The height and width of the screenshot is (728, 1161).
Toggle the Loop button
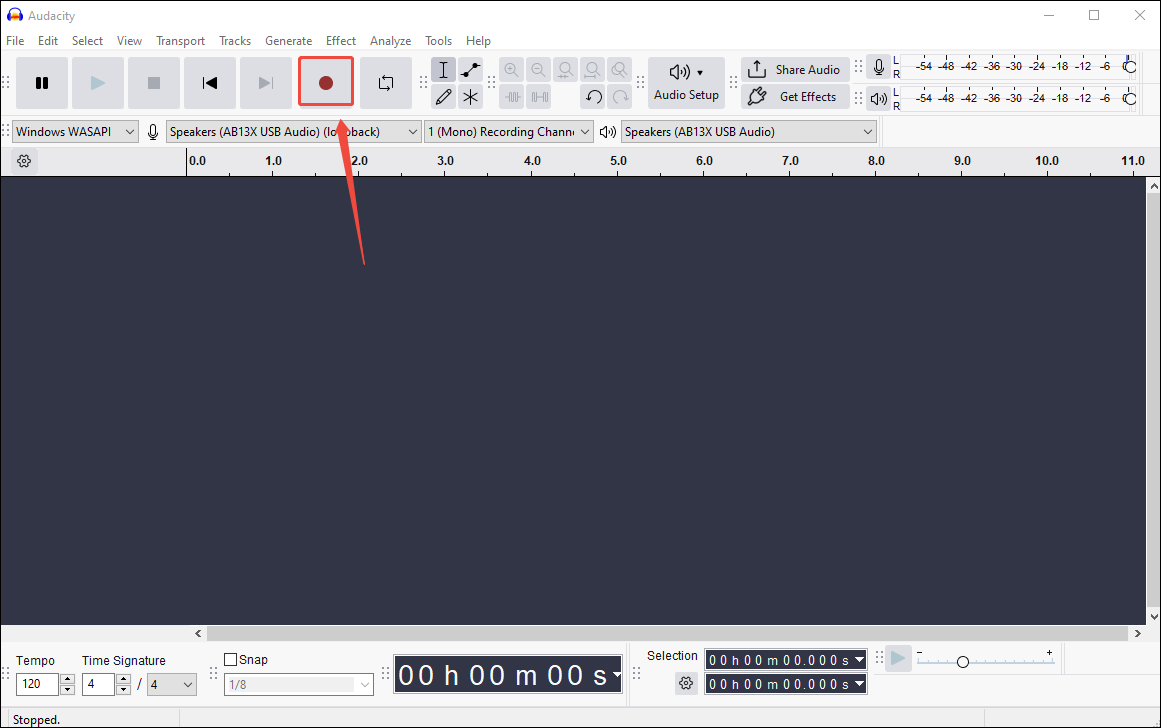pyautogui.click(x=386, y=83)
